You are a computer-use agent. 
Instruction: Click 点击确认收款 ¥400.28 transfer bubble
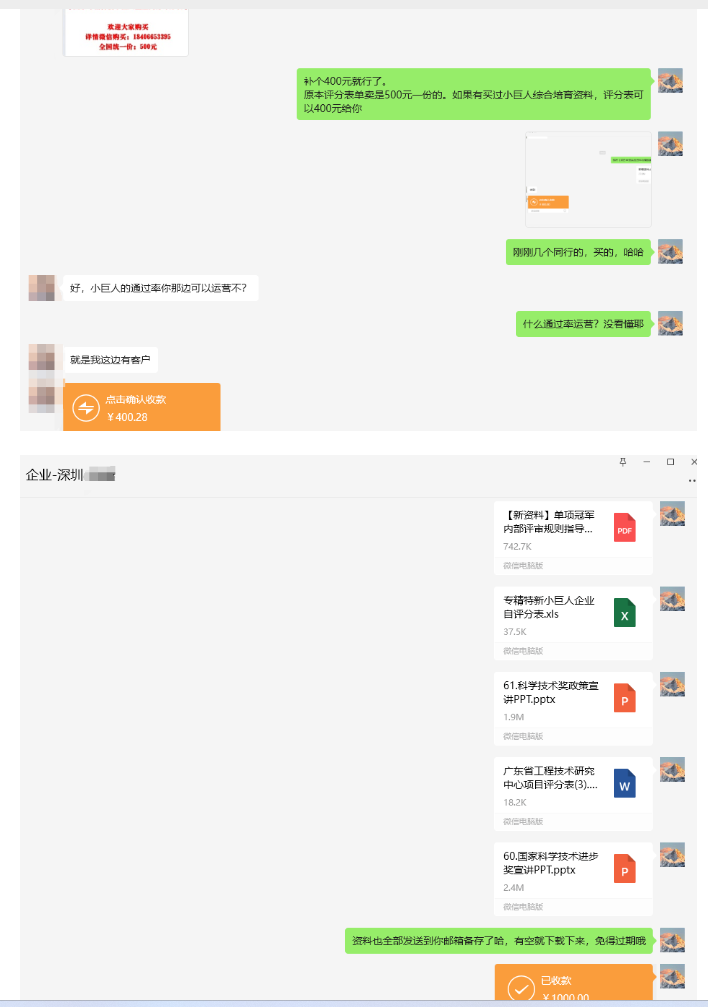pyautogui.click(x=142, y=407)
